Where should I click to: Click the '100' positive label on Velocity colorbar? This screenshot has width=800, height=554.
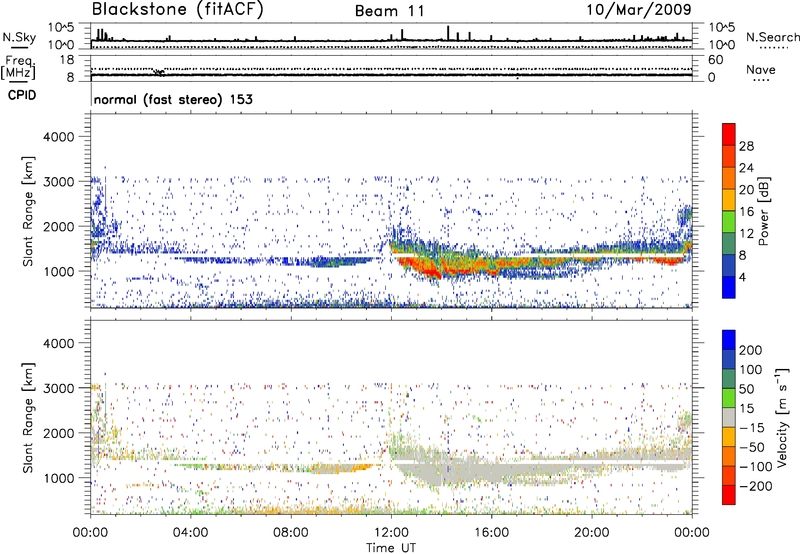[x=751, y=370]
